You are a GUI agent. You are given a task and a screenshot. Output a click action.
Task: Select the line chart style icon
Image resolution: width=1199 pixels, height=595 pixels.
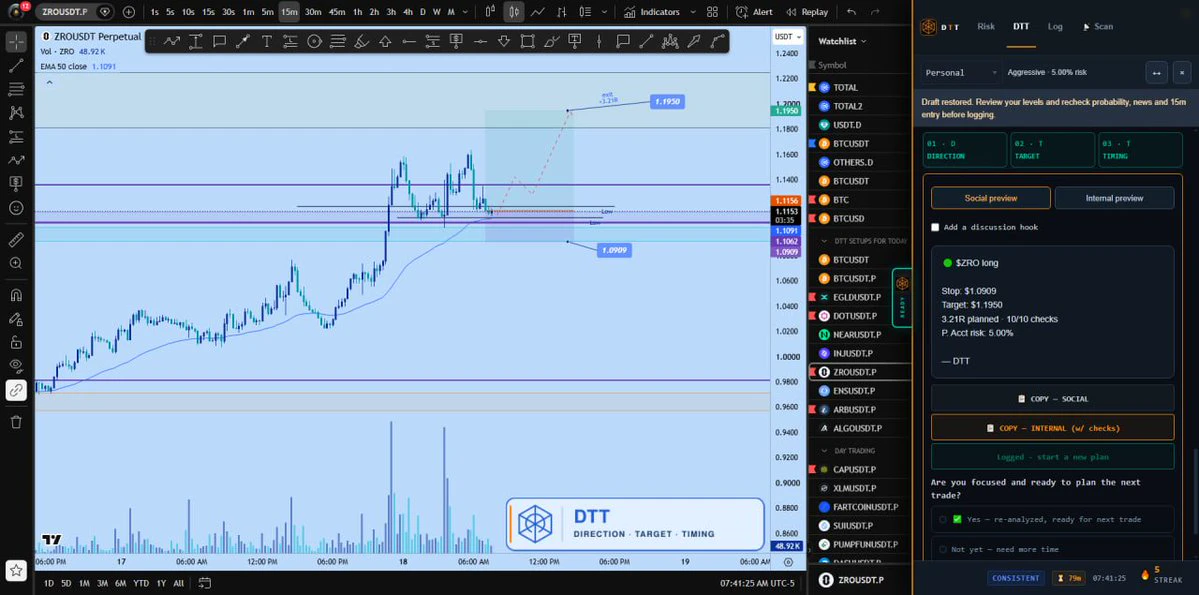(x=538, y=12)
